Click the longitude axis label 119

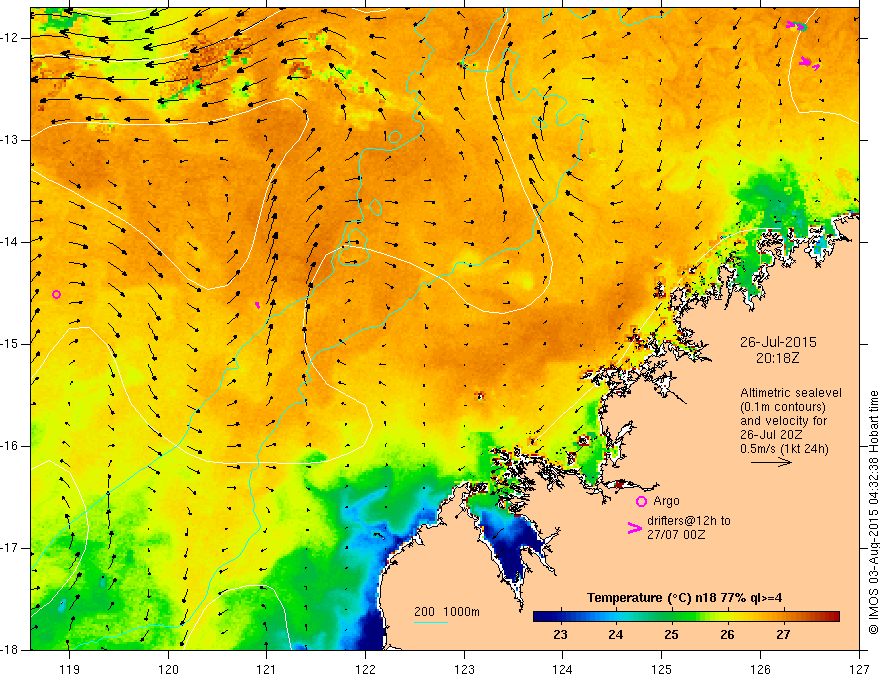pyautogui.click(x=70, y=669)
